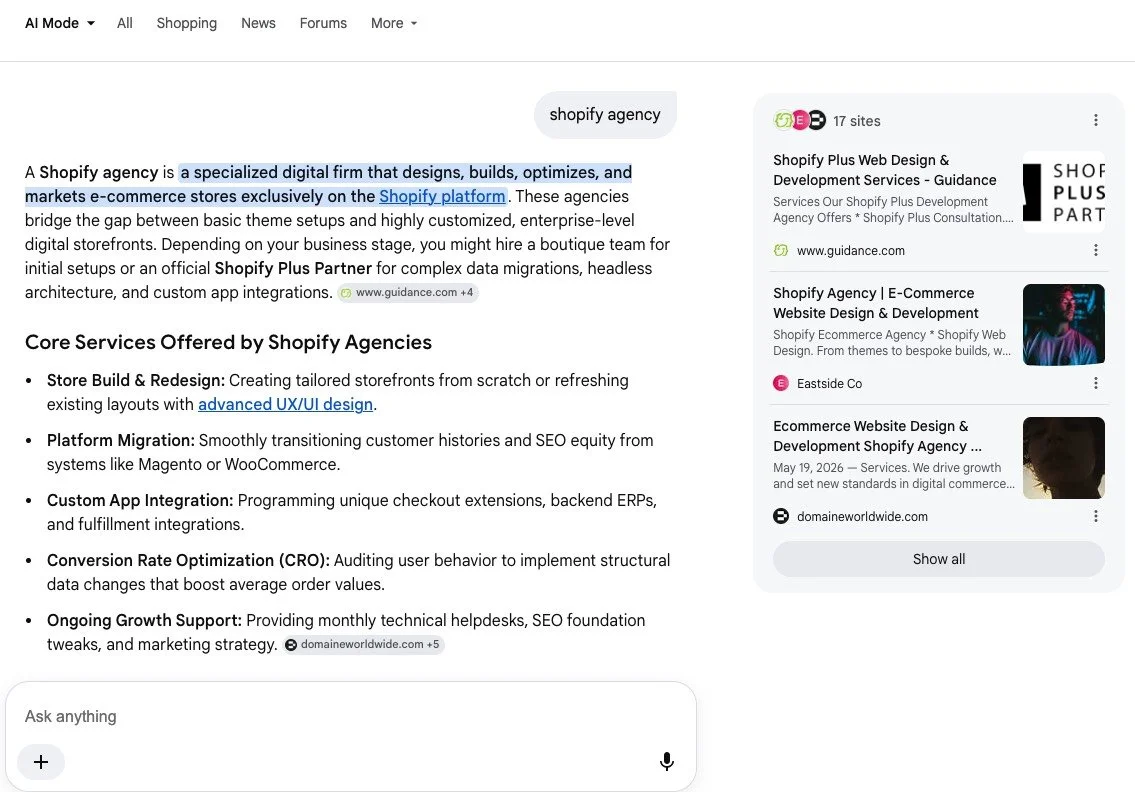The image size is (1135, 792).
Task: Click the 17 sites source icons
Action: click(799, 120)
